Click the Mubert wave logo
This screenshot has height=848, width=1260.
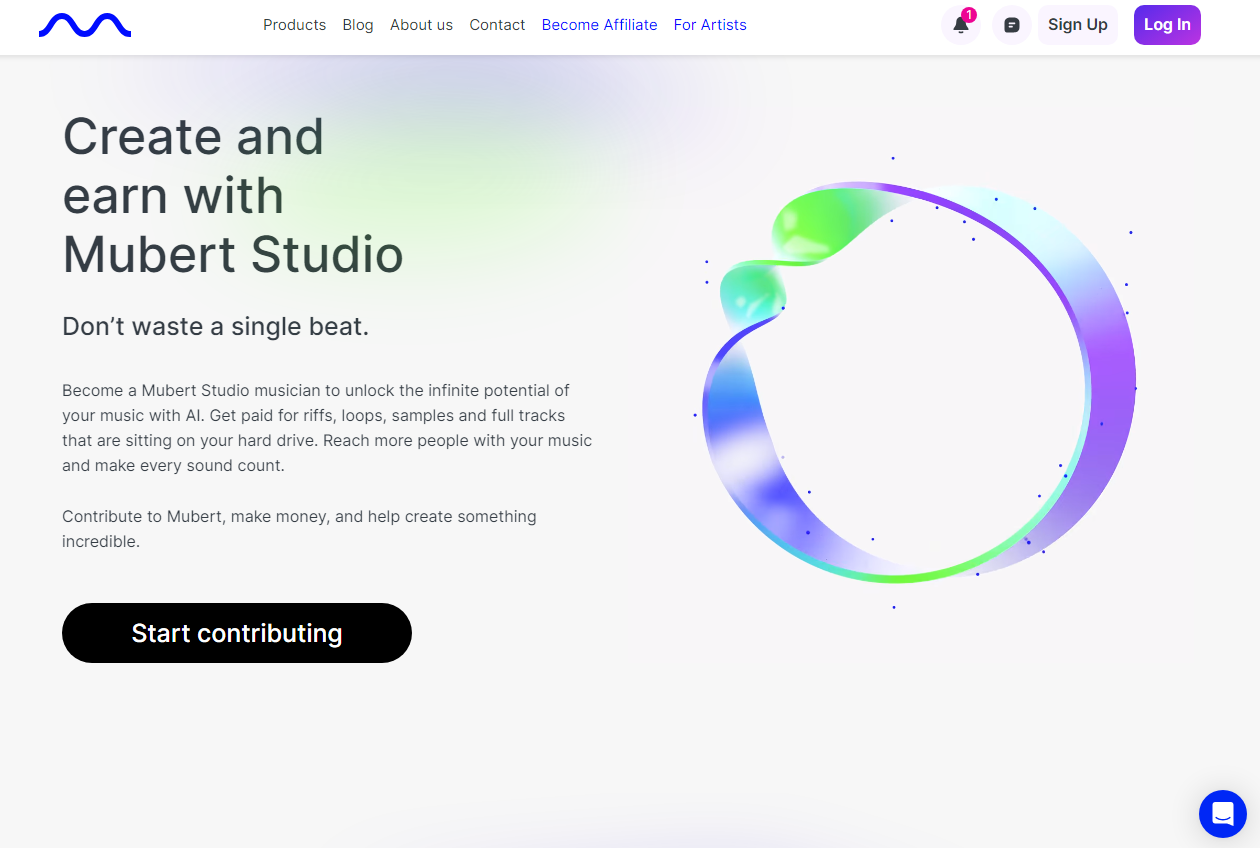tap(85, 25)
